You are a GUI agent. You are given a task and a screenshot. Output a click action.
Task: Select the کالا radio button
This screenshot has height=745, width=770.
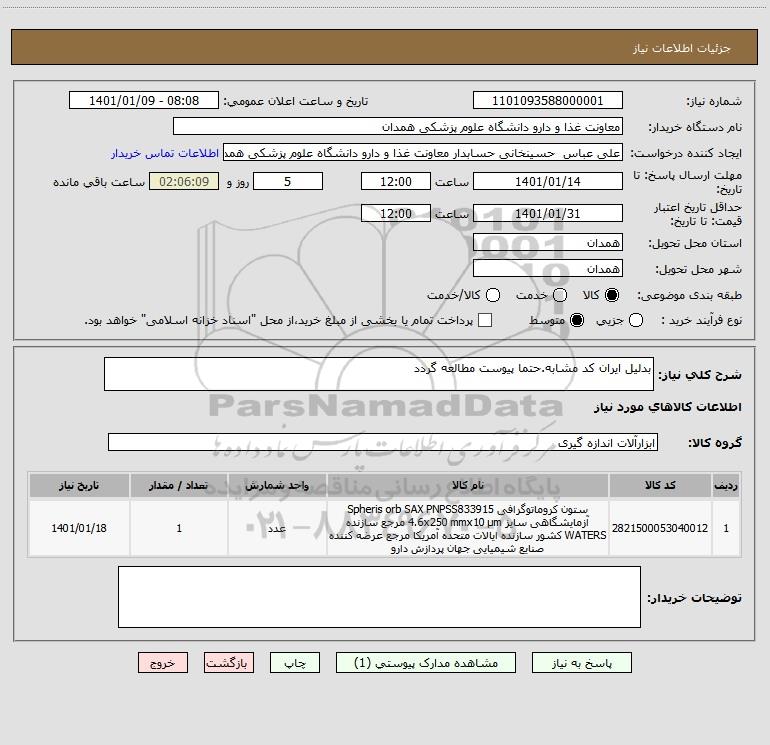click(x=612, y=295)
